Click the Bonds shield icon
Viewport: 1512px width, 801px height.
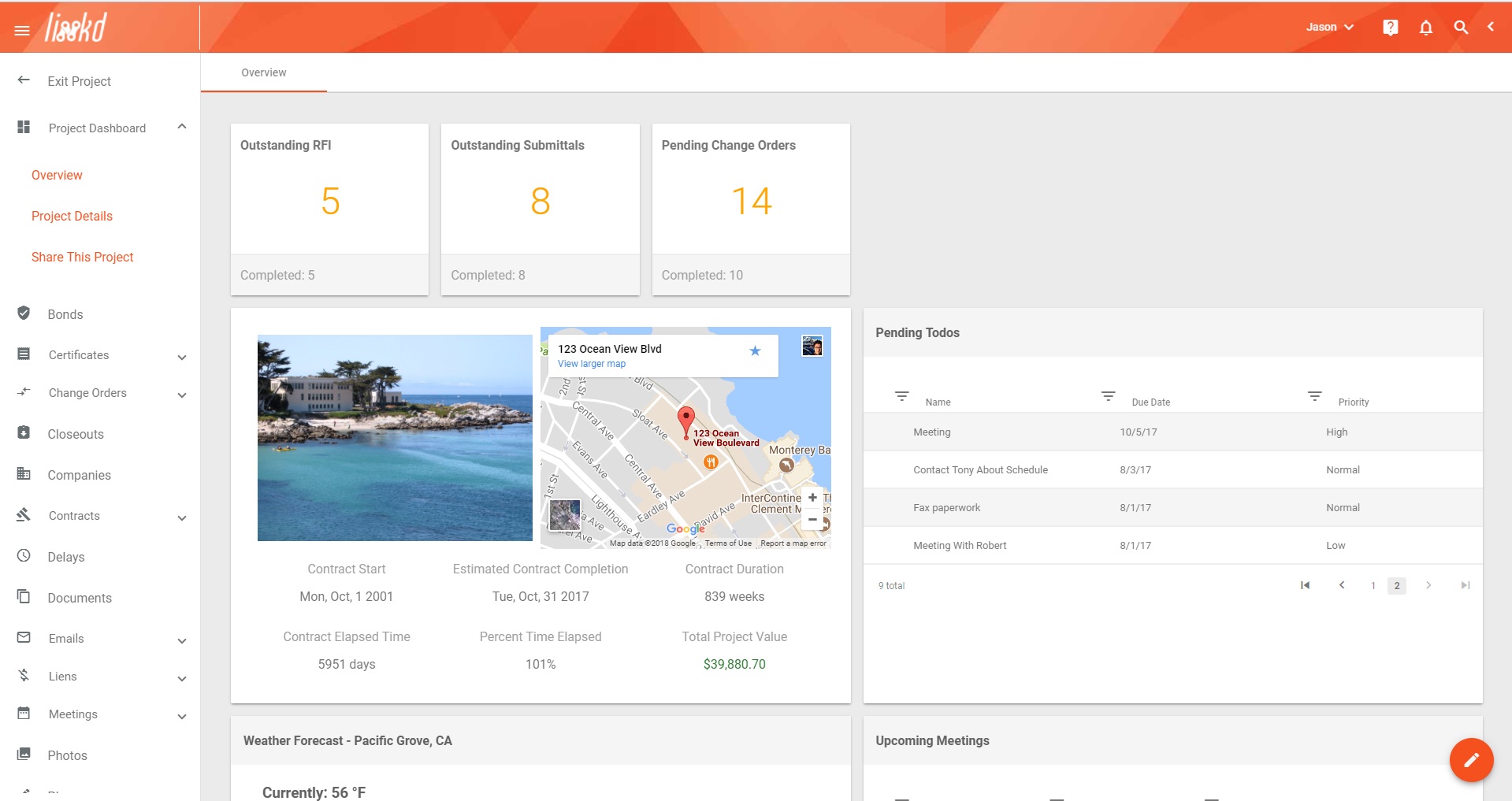[24, 313]
